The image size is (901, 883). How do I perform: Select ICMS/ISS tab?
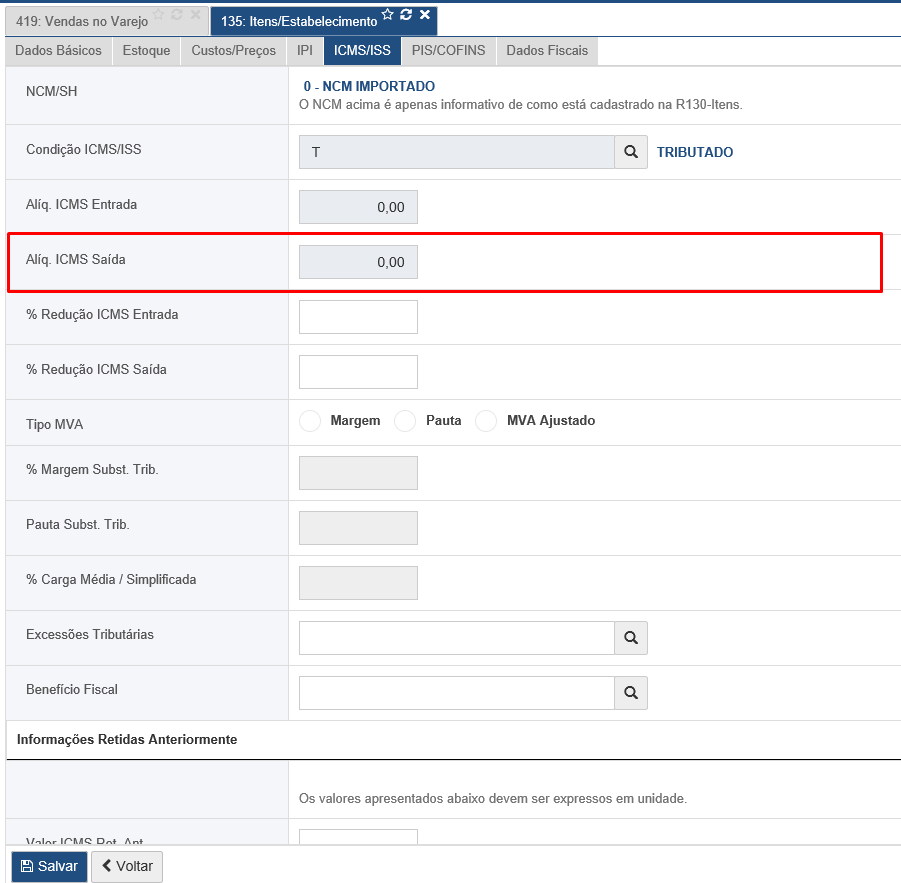click(362, 51)
